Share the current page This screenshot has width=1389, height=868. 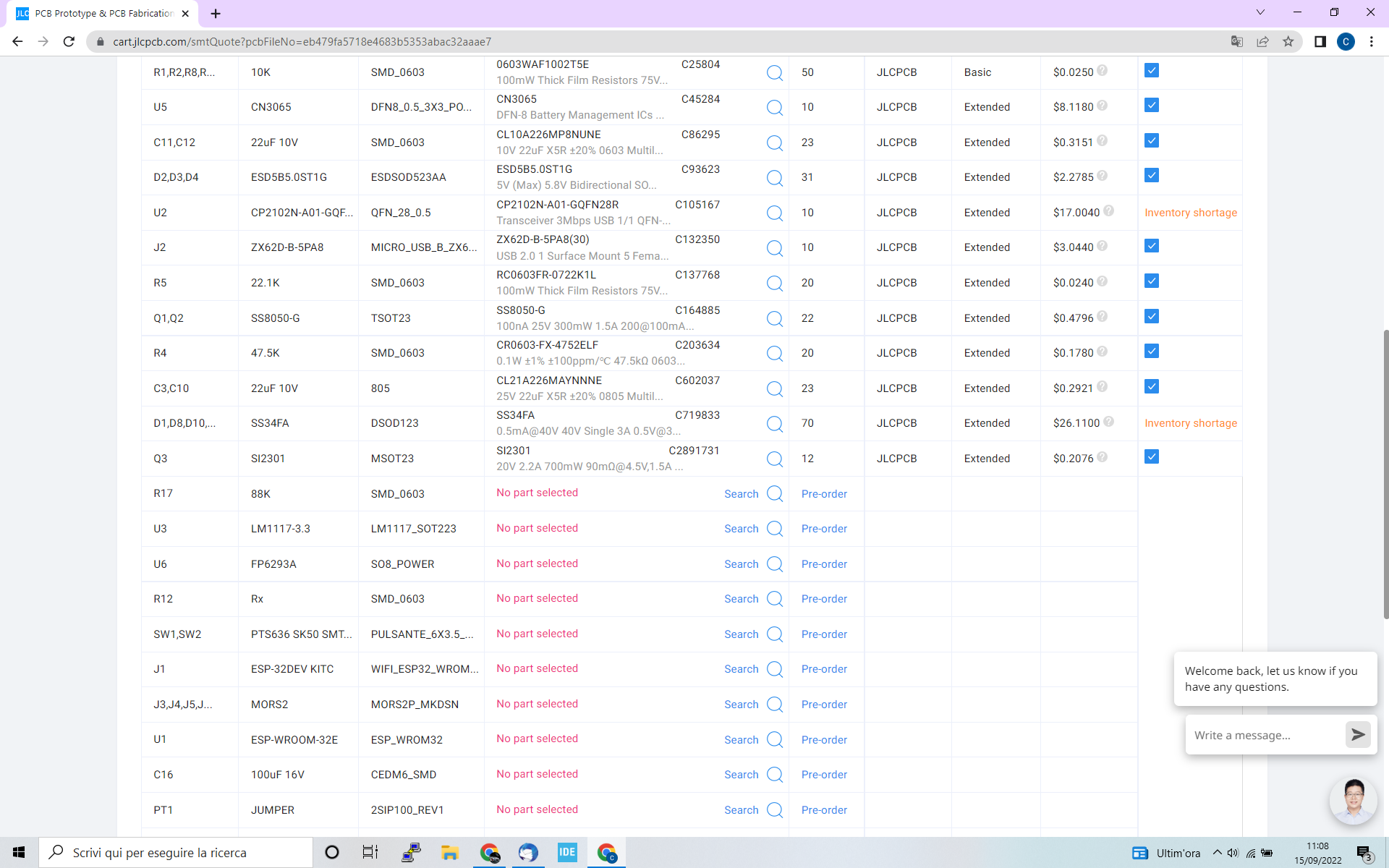coord(1262,42)
